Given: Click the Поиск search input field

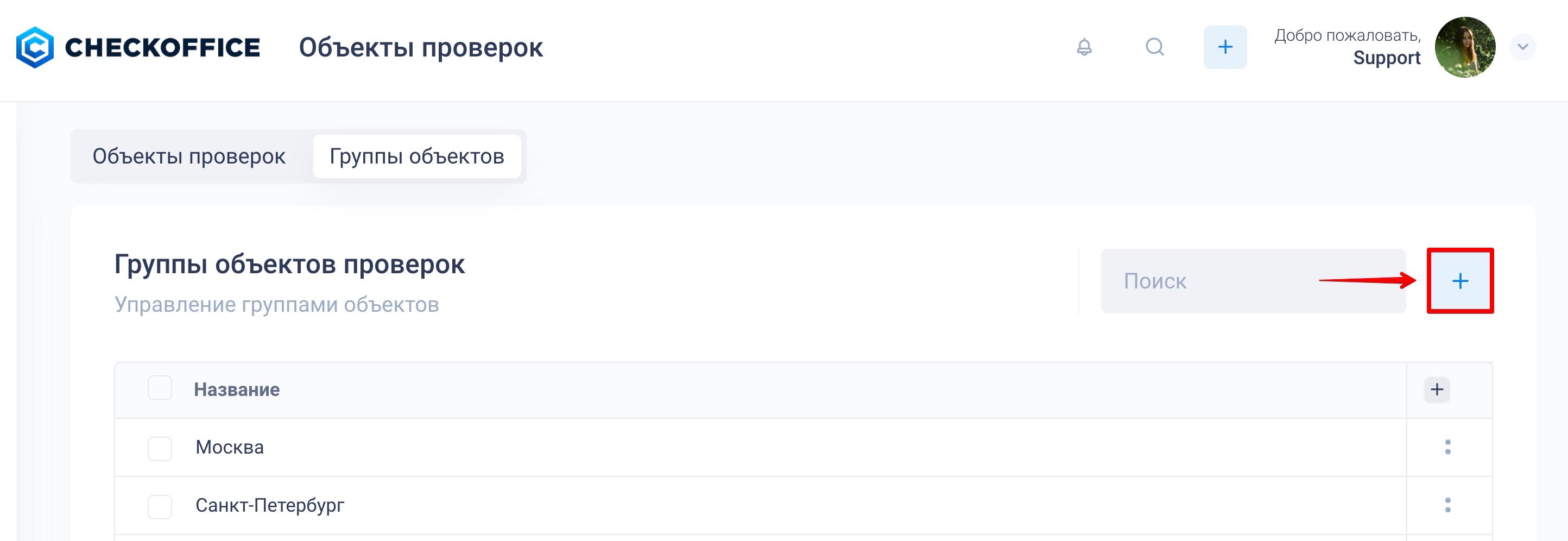Looking at the screenshot, I should point(1217,281).
